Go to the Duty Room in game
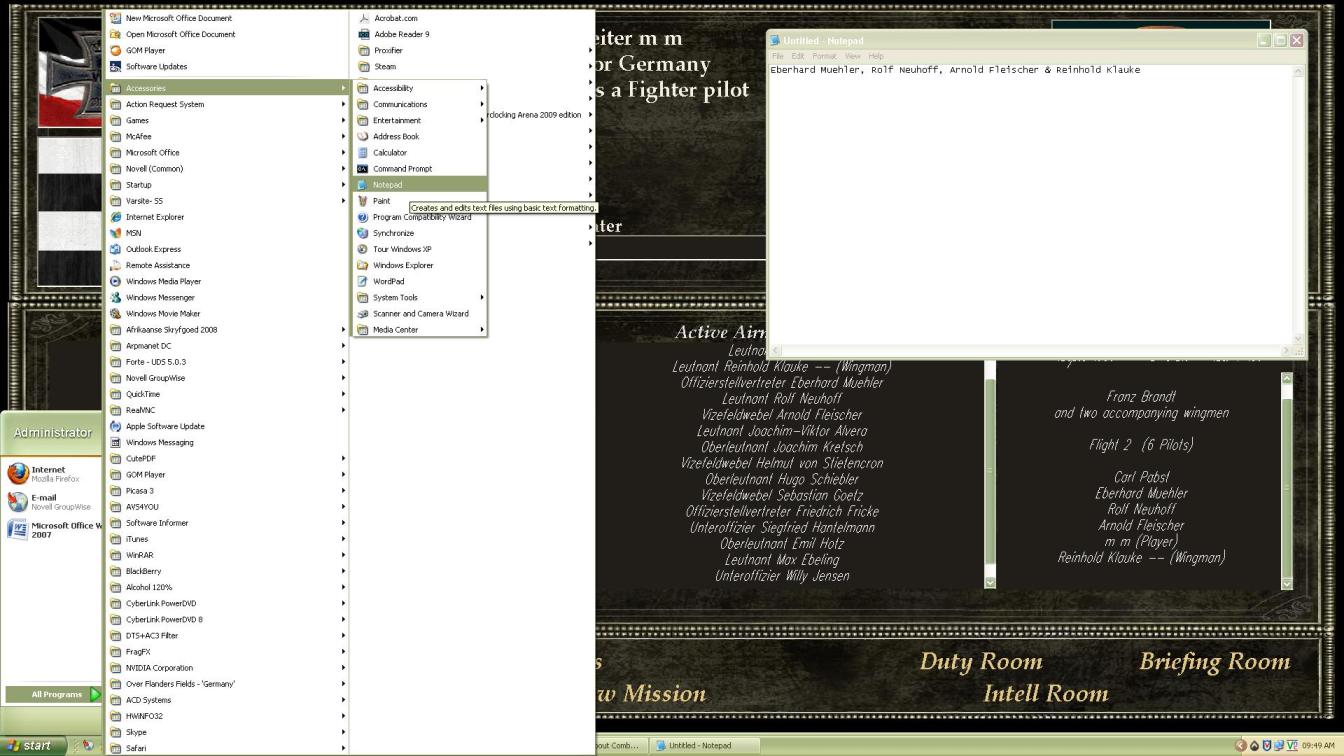 981,661
